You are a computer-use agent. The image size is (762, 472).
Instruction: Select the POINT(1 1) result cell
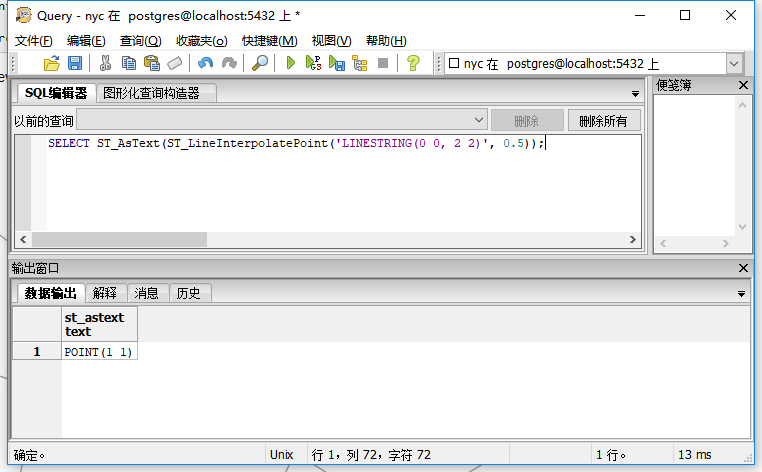click(99, 351)
